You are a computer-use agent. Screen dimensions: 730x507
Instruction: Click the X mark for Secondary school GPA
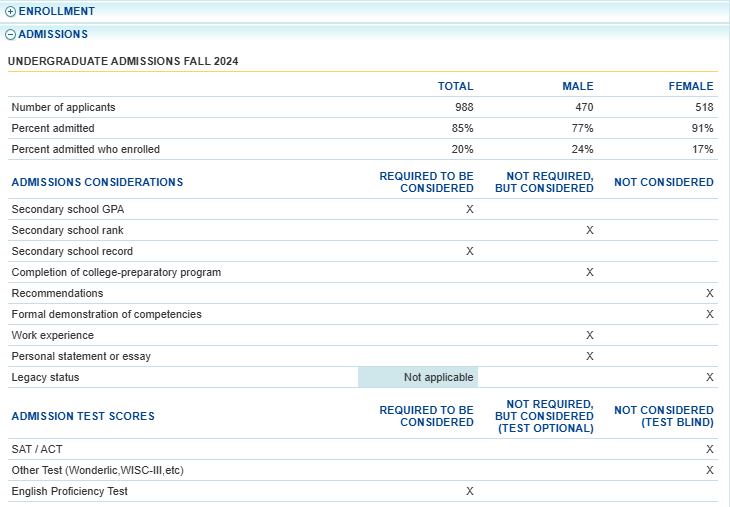470,209
